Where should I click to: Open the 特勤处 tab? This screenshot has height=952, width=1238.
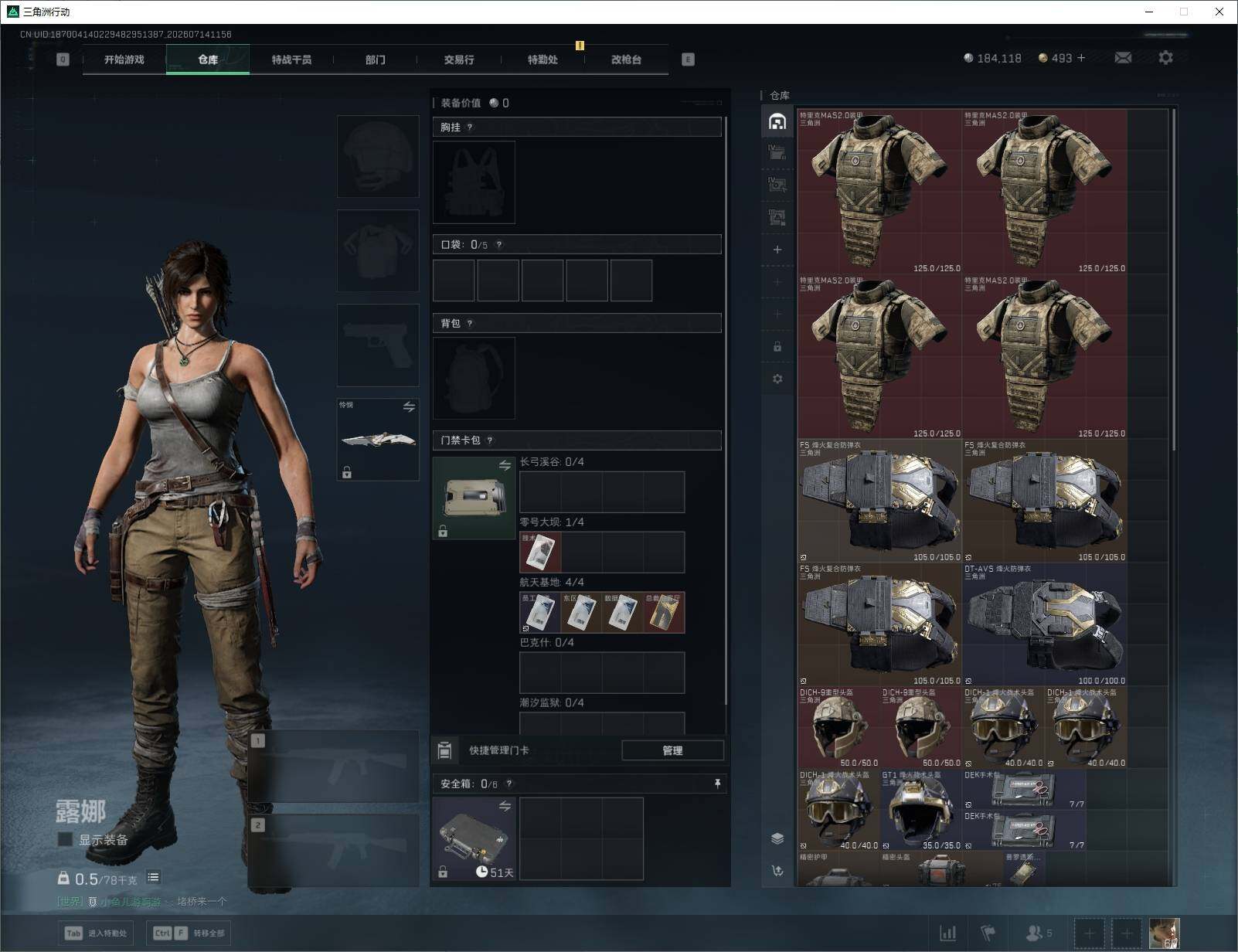(x=542, y=59)
